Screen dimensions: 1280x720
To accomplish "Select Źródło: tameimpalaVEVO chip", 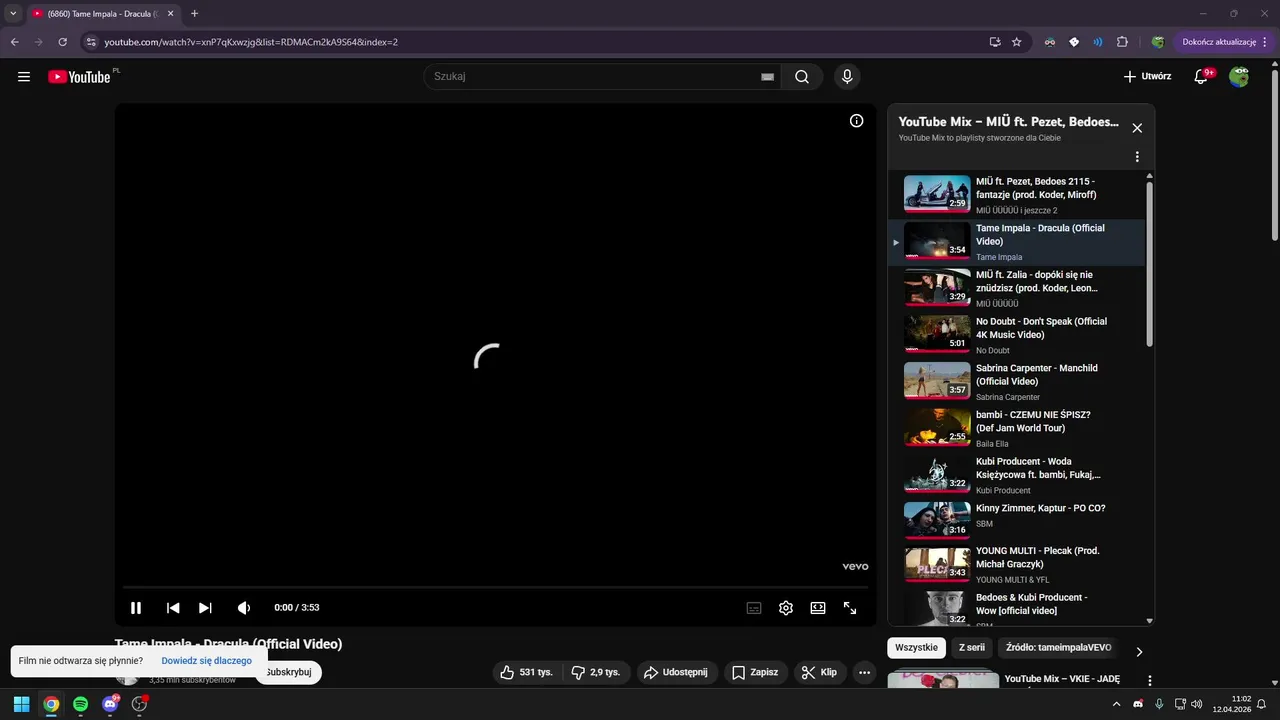I will 1058,647.
